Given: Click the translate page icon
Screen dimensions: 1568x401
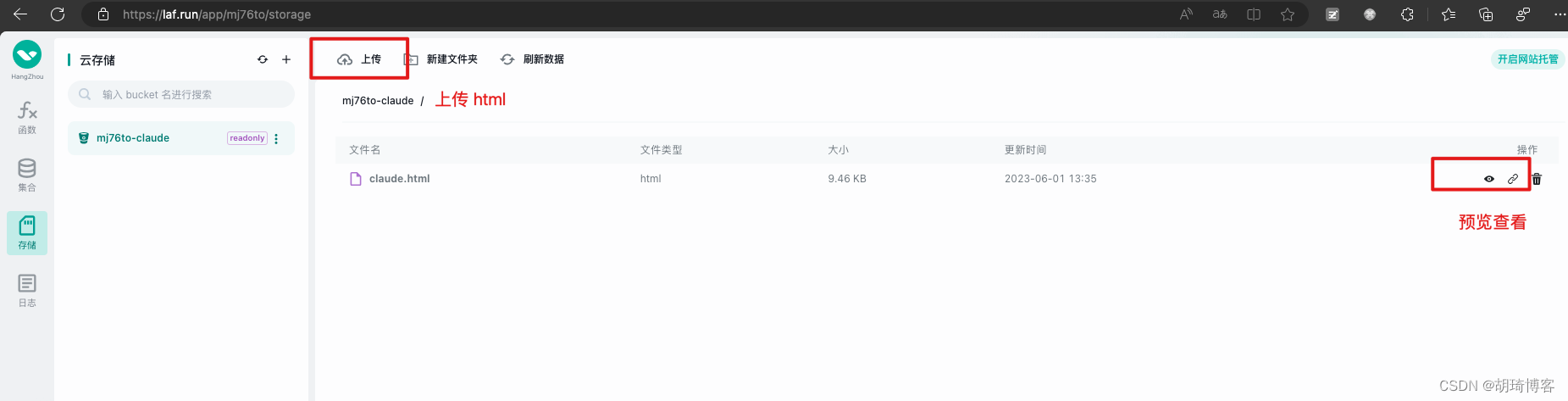Looking at the screenshot, I should (1220, 14).
